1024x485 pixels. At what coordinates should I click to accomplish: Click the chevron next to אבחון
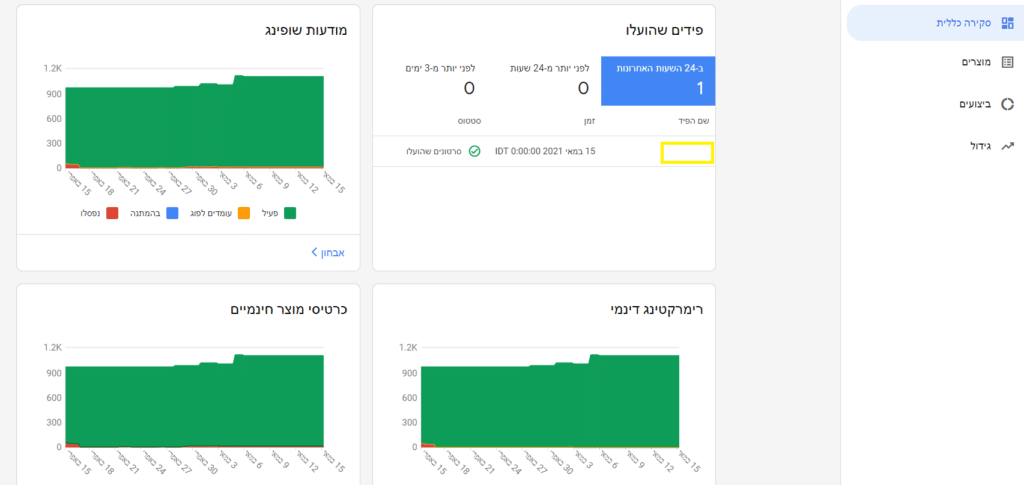click(x=314, y=252)
